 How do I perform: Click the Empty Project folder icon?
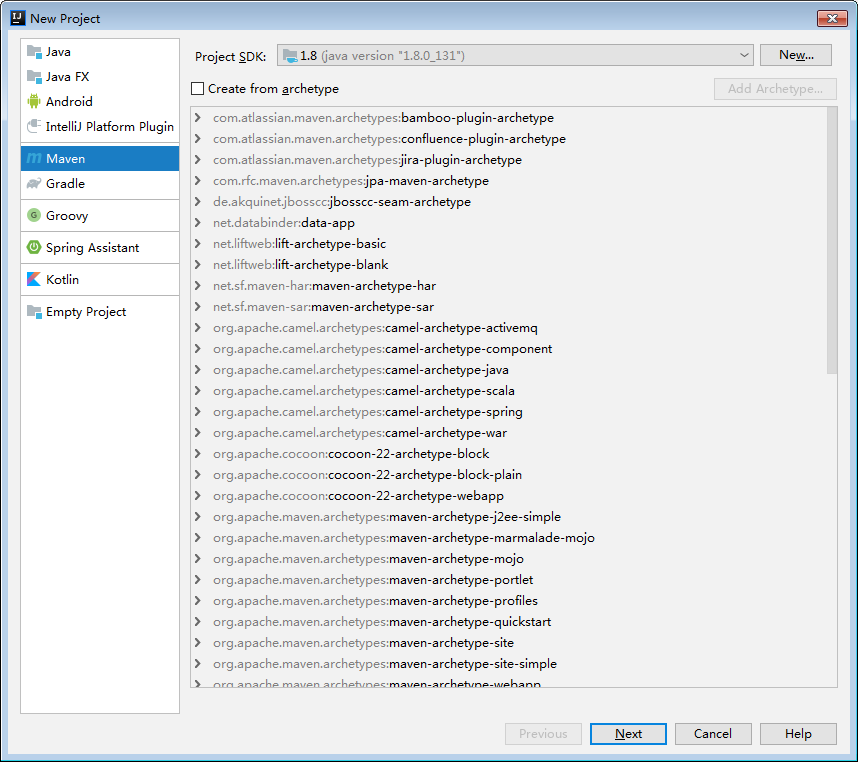[x=34, y=312]
